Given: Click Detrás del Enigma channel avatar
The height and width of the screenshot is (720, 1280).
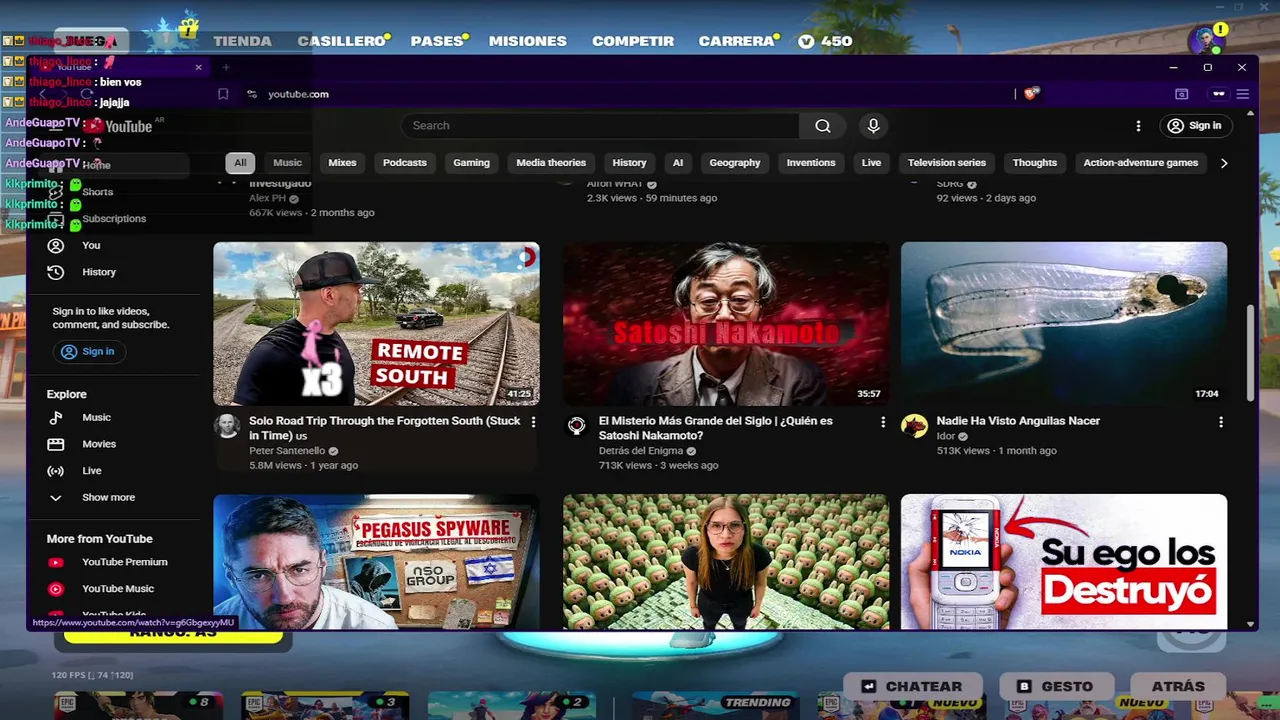Looking at the screenshot, I should click(x=576, y=426).
